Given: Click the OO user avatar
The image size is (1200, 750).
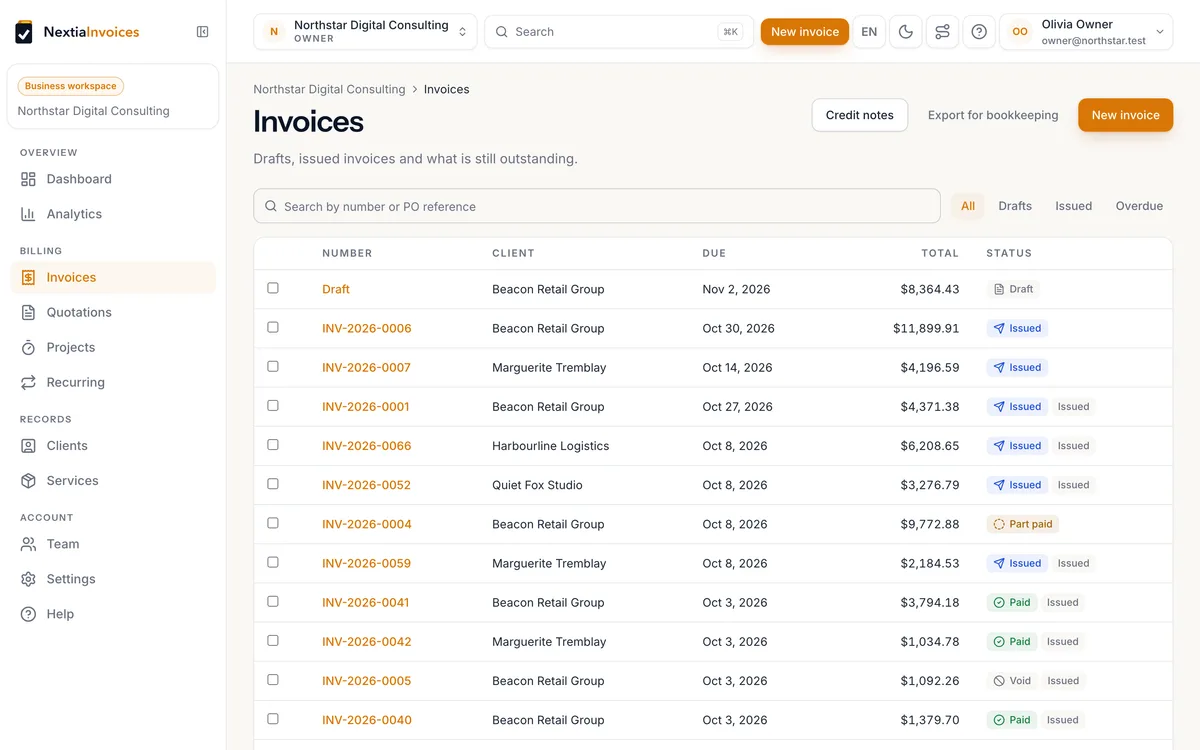Looking at the screenshot, I should pos(1020,32).
